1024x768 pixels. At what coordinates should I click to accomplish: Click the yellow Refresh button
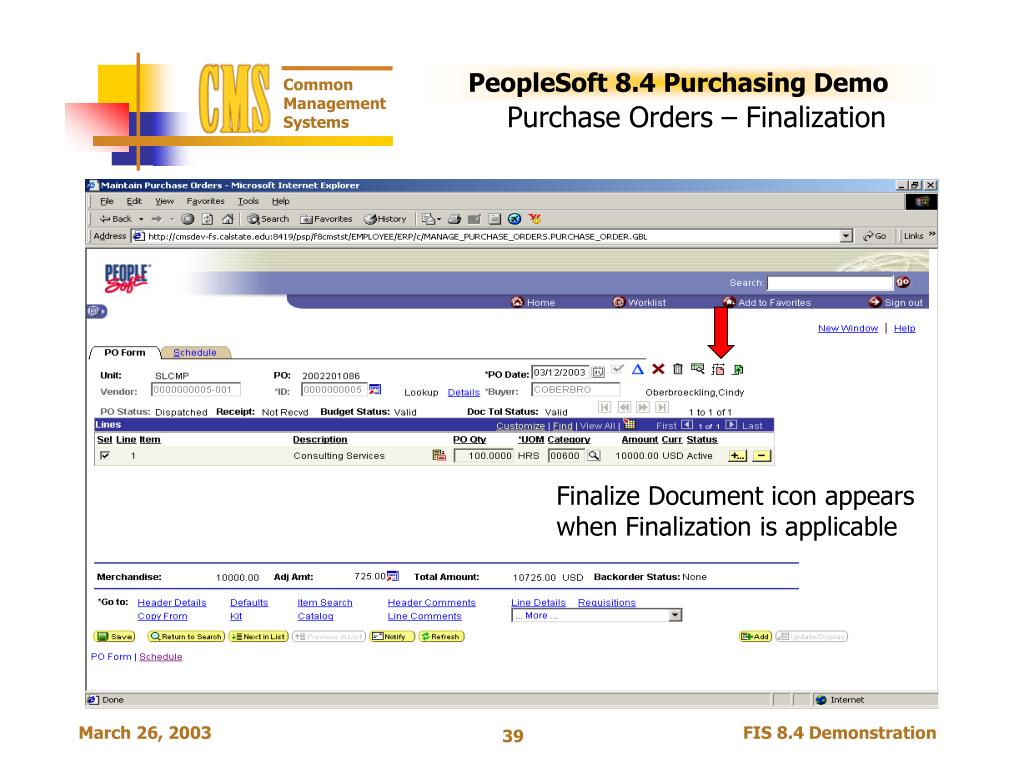[x=441, y=636]
